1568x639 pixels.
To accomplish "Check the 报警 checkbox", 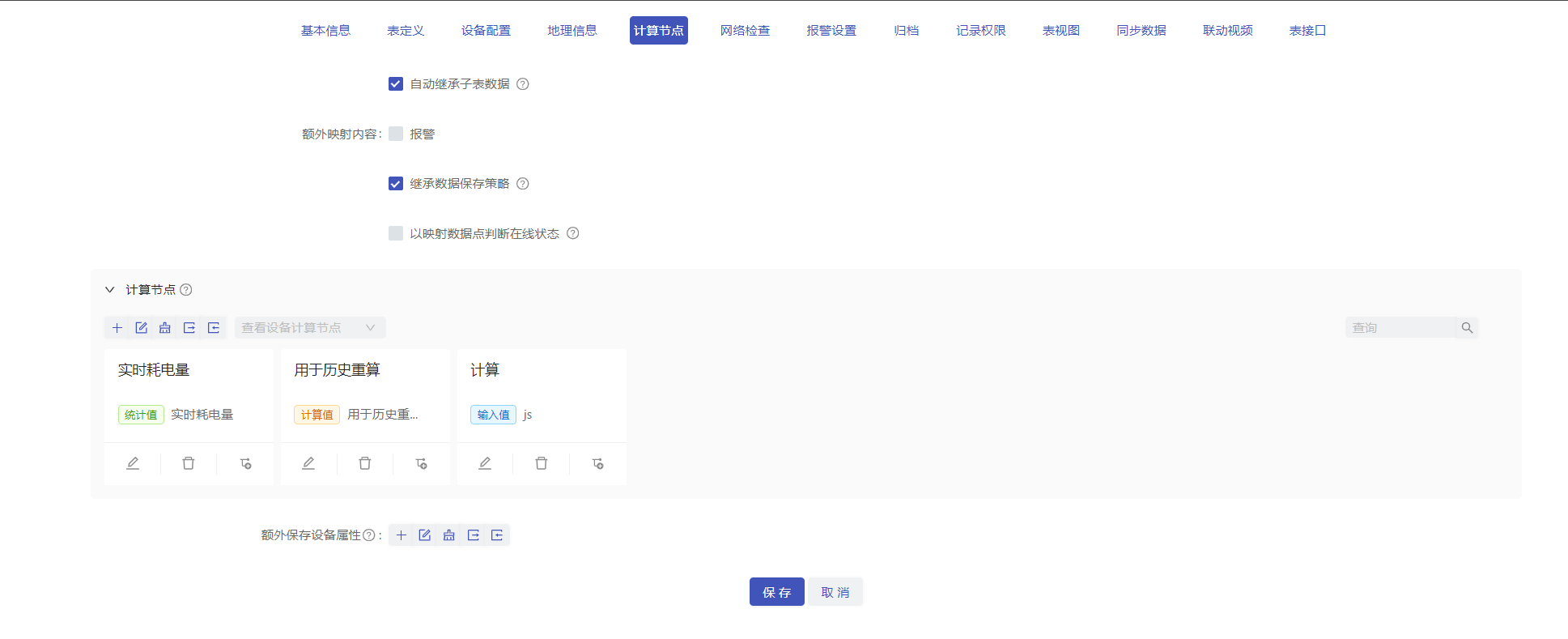I will click(x=396, y=134).
